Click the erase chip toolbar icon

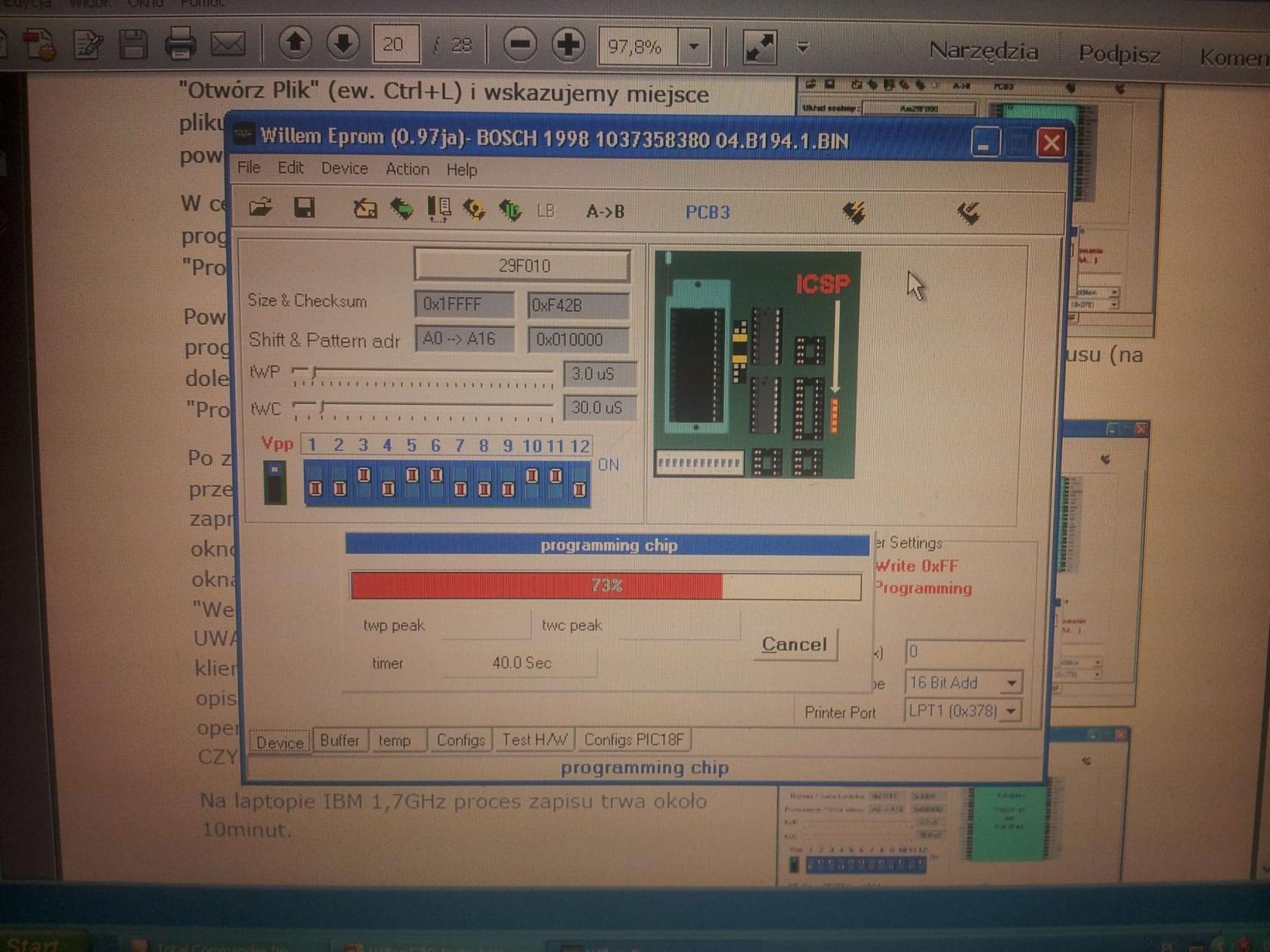click(x=365, y=209)
